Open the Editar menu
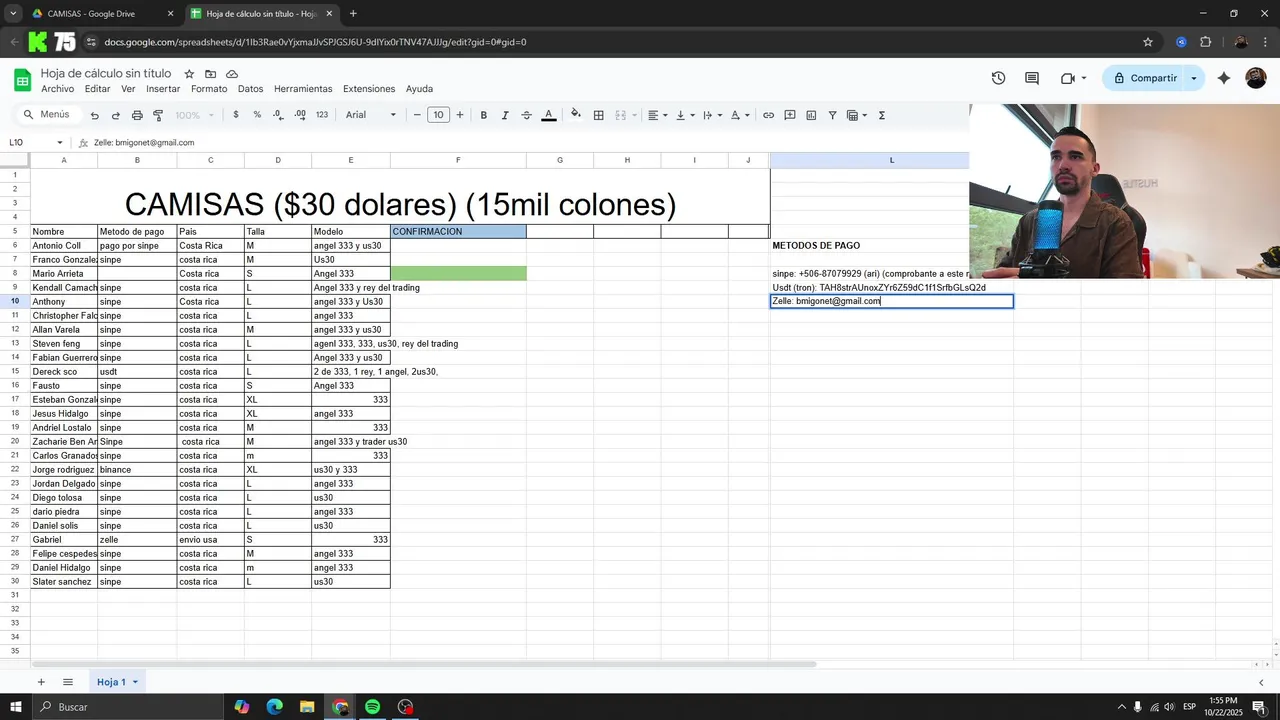The width and height of the screenshot is (1280, 720). 98,89
